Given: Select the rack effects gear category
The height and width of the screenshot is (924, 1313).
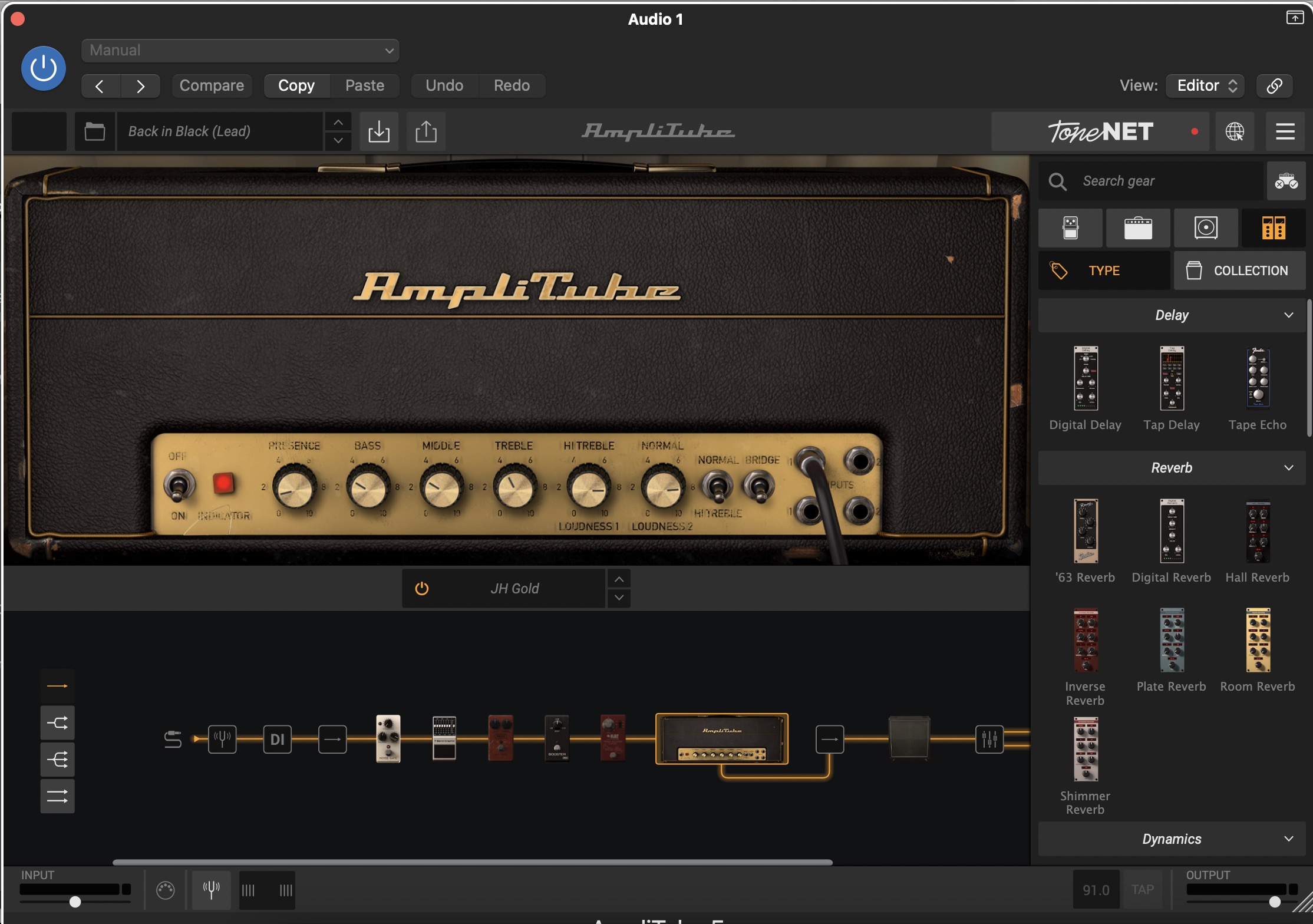Looking at the screenshot, I should [x=1274, y=227].
